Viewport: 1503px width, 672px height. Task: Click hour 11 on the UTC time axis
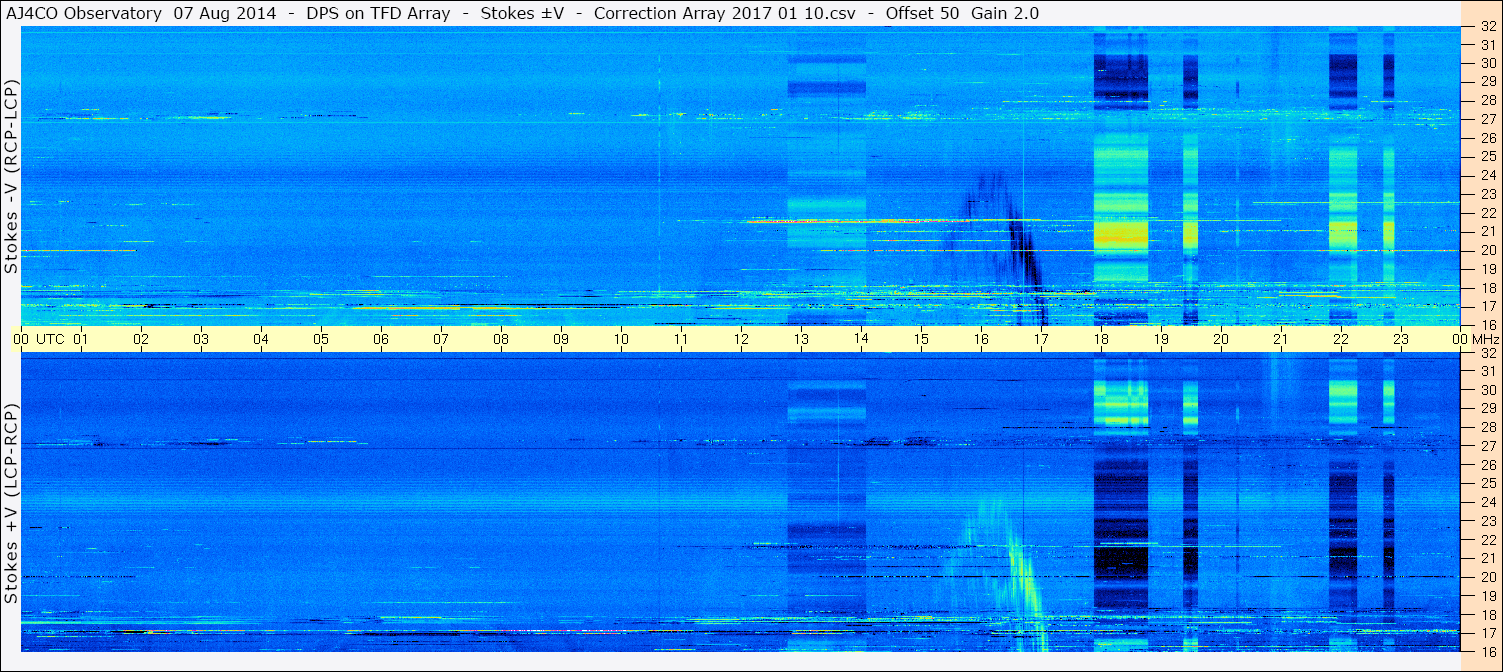pyautogui.click(x=681, y=339)
